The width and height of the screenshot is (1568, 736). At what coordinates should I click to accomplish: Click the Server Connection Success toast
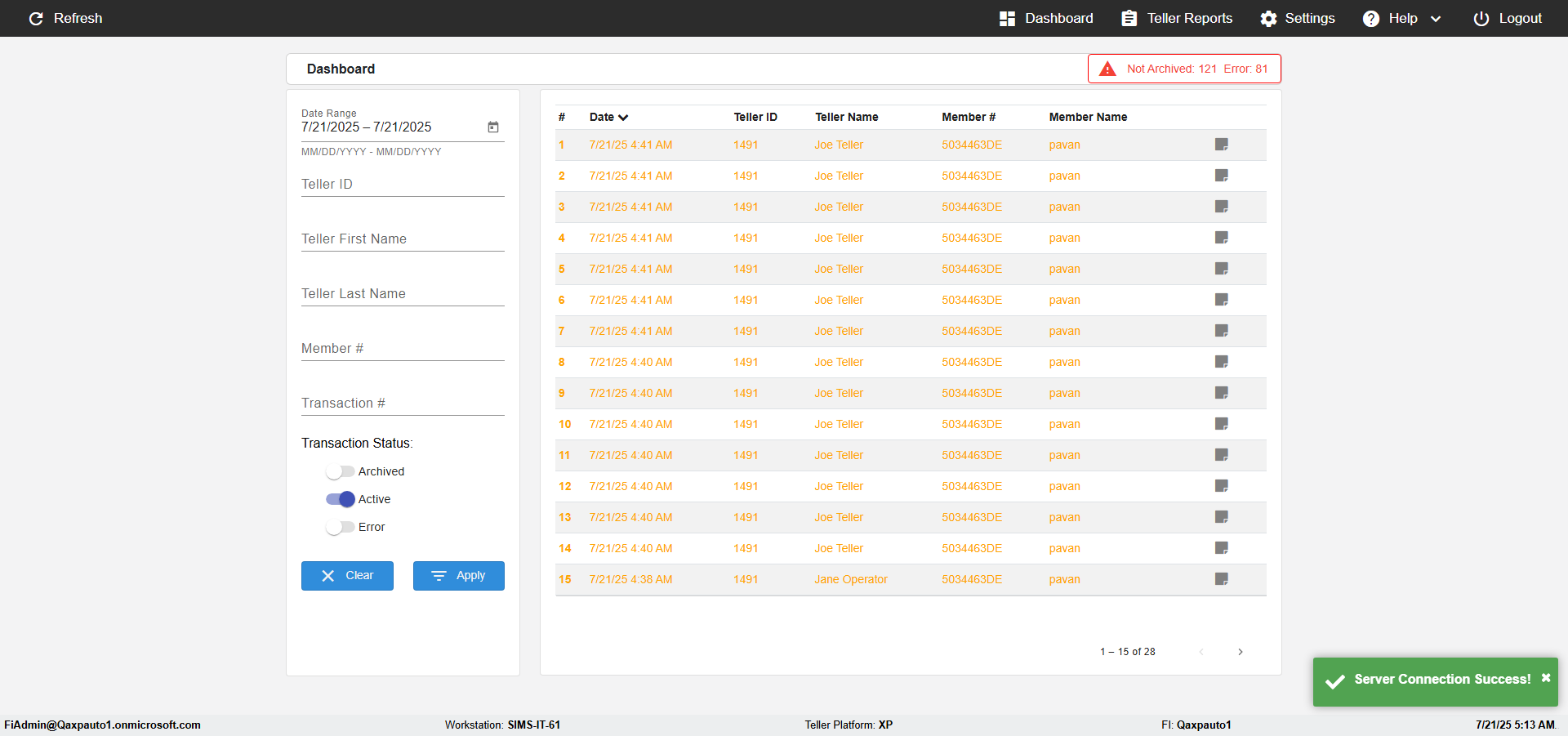(1435, 681)
